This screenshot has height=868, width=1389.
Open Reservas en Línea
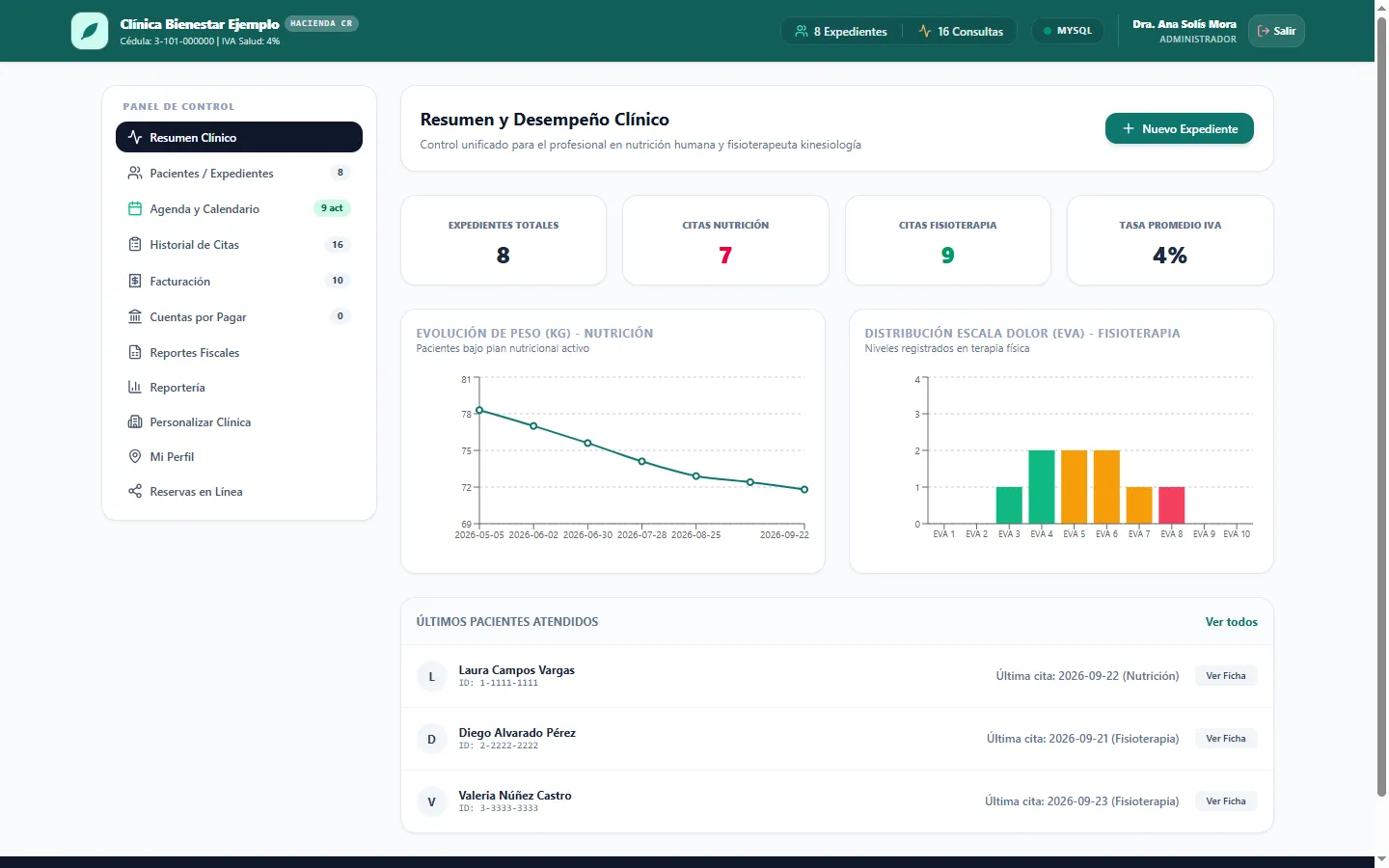[239, 491]
